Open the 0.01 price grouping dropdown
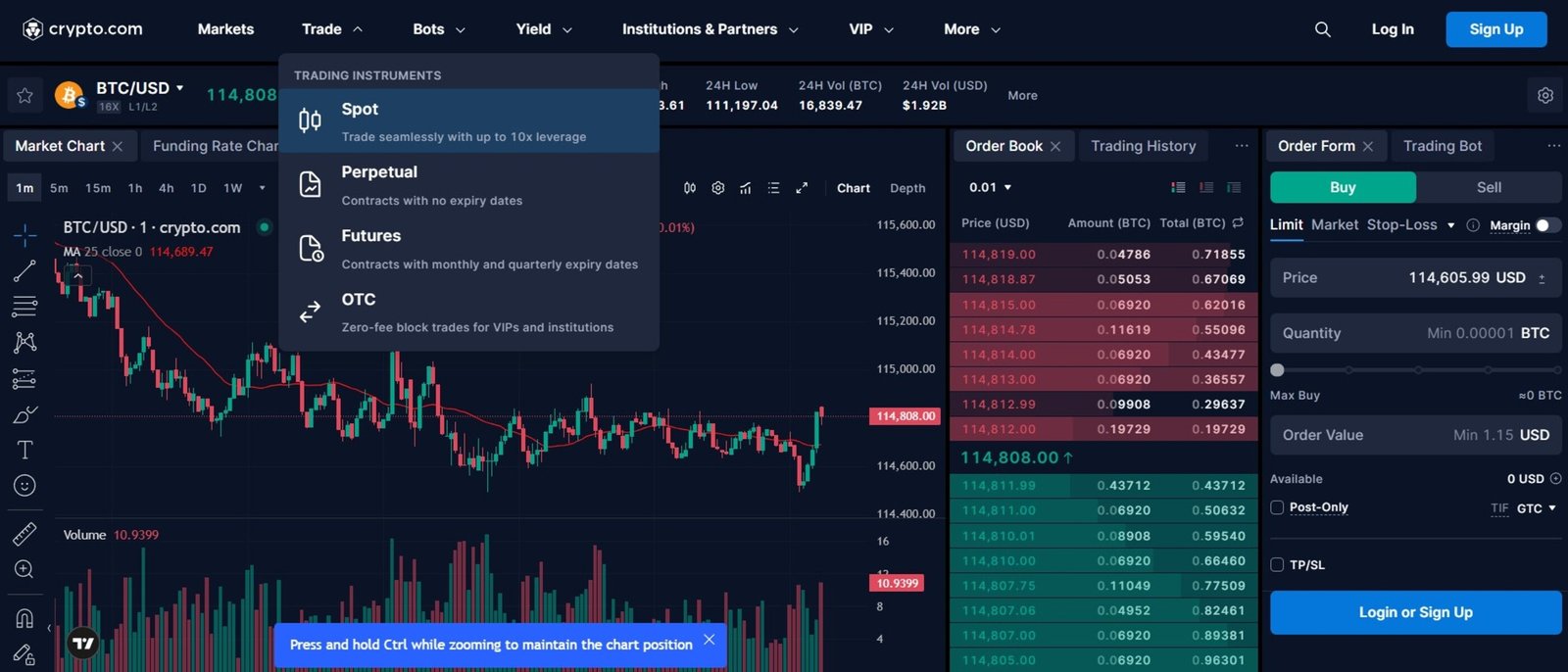Viewport: 1568px width, 672px height. [990, 188]
